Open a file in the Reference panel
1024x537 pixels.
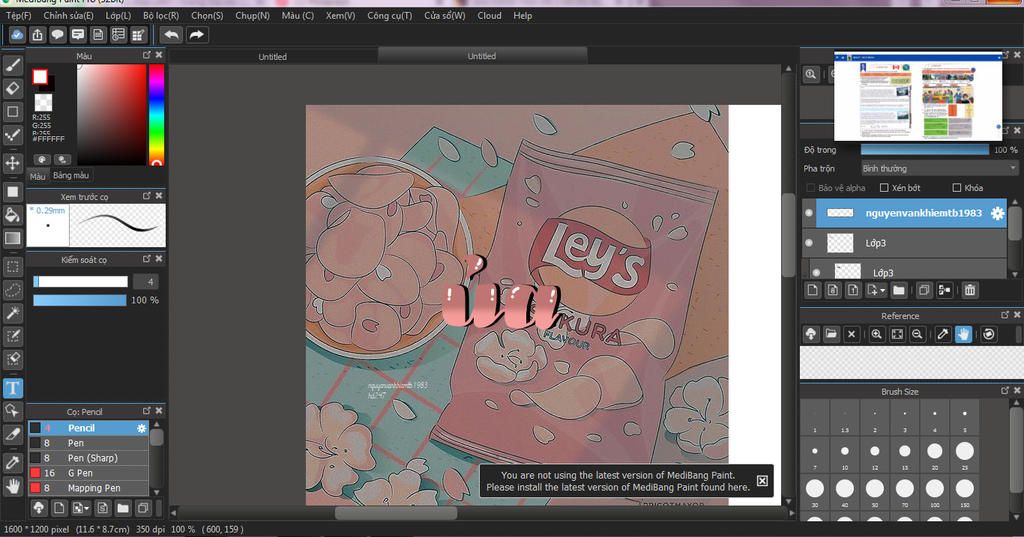[831, 334]
